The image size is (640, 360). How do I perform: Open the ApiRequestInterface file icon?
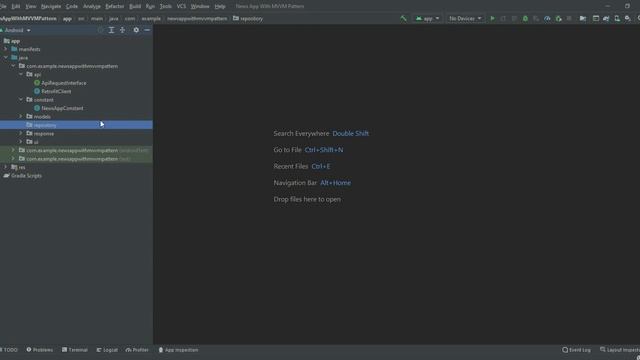pos(37,83)
